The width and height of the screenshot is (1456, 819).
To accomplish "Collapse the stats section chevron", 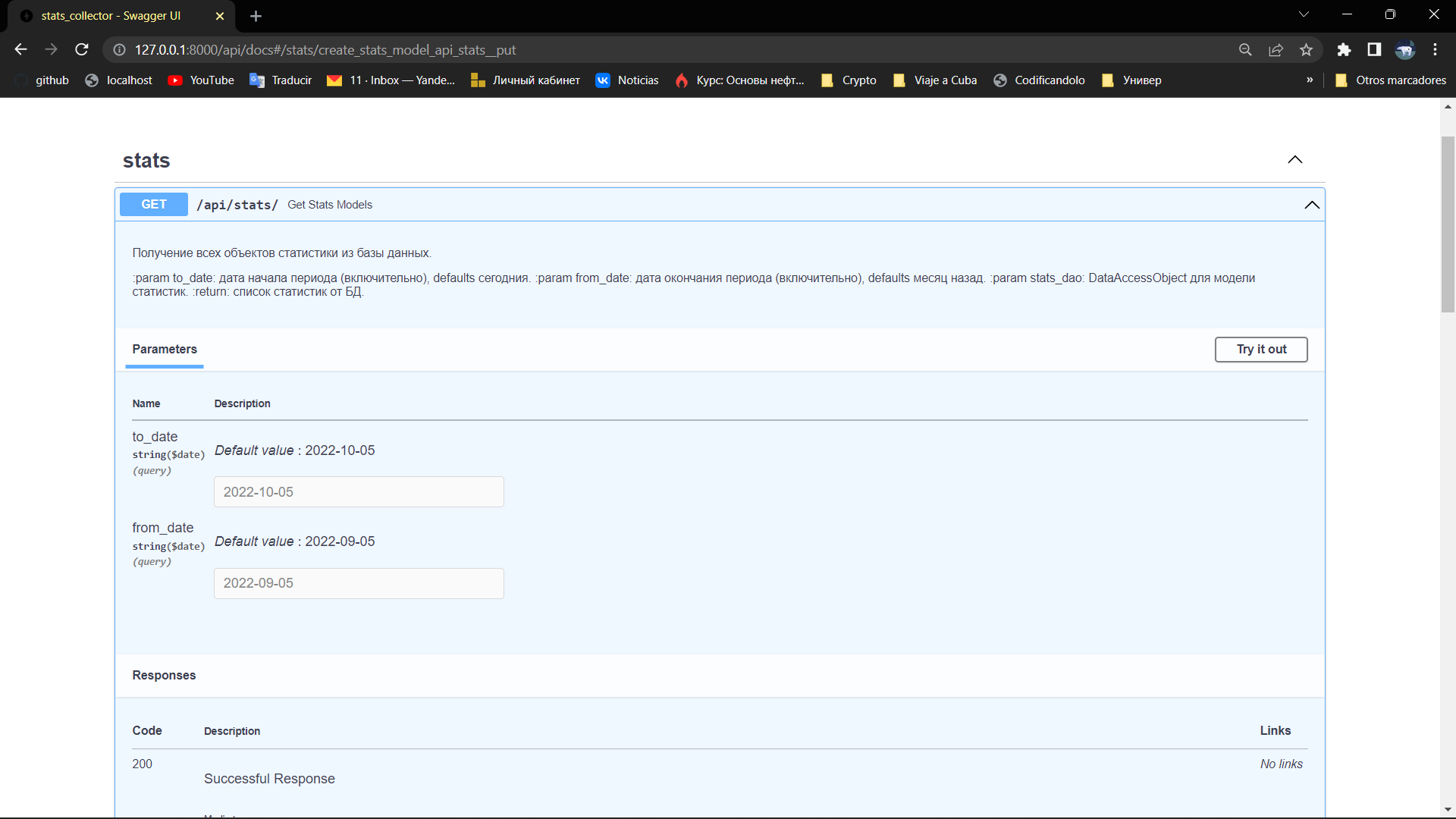I will pos(1295,160).
